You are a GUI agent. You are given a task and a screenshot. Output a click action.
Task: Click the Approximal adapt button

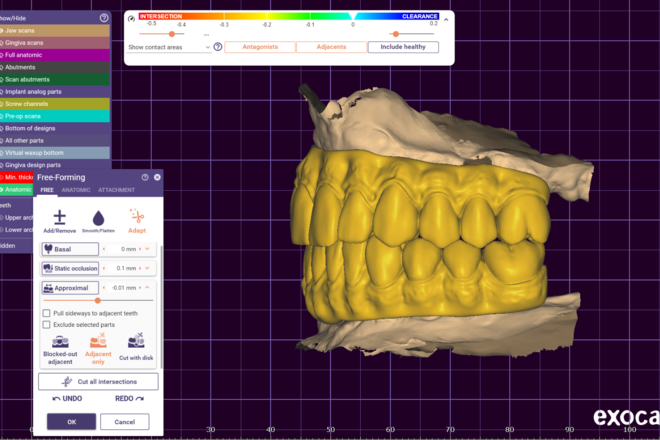coord(70,288)
